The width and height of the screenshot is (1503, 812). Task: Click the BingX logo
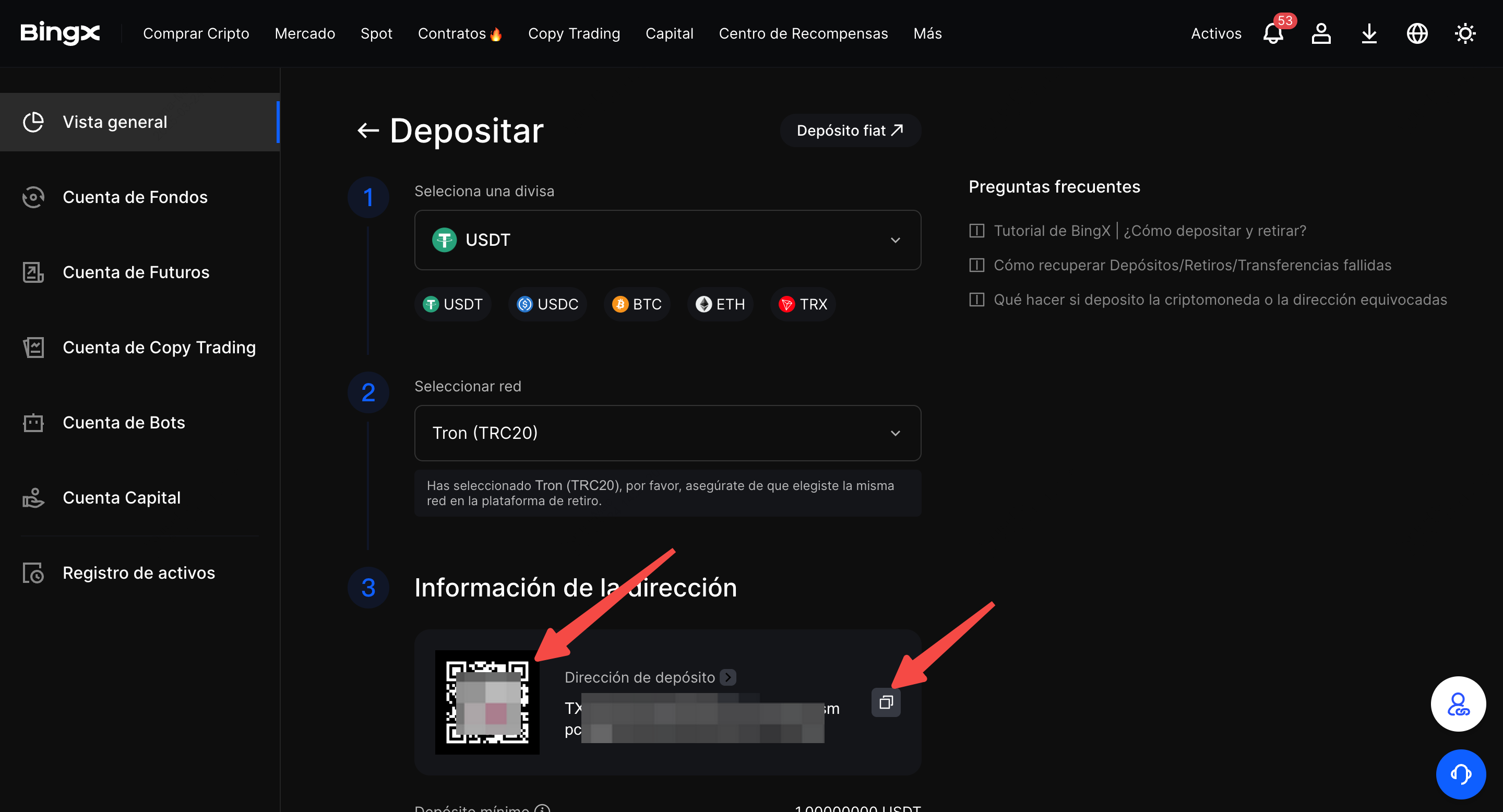60,33
